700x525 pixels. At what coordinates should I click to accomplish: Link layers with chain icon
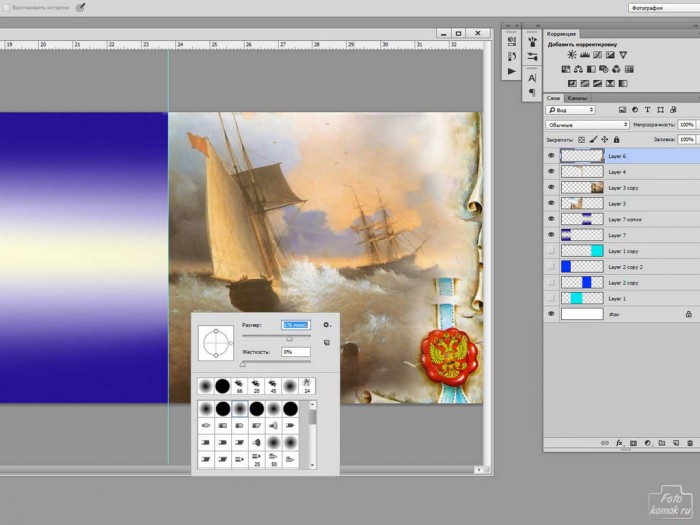pos(604,443)
